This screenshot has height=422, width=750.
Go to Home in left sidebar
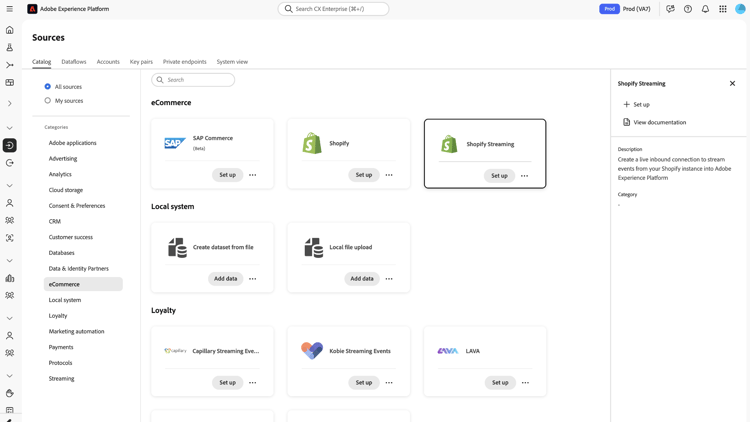pos(10,30)
